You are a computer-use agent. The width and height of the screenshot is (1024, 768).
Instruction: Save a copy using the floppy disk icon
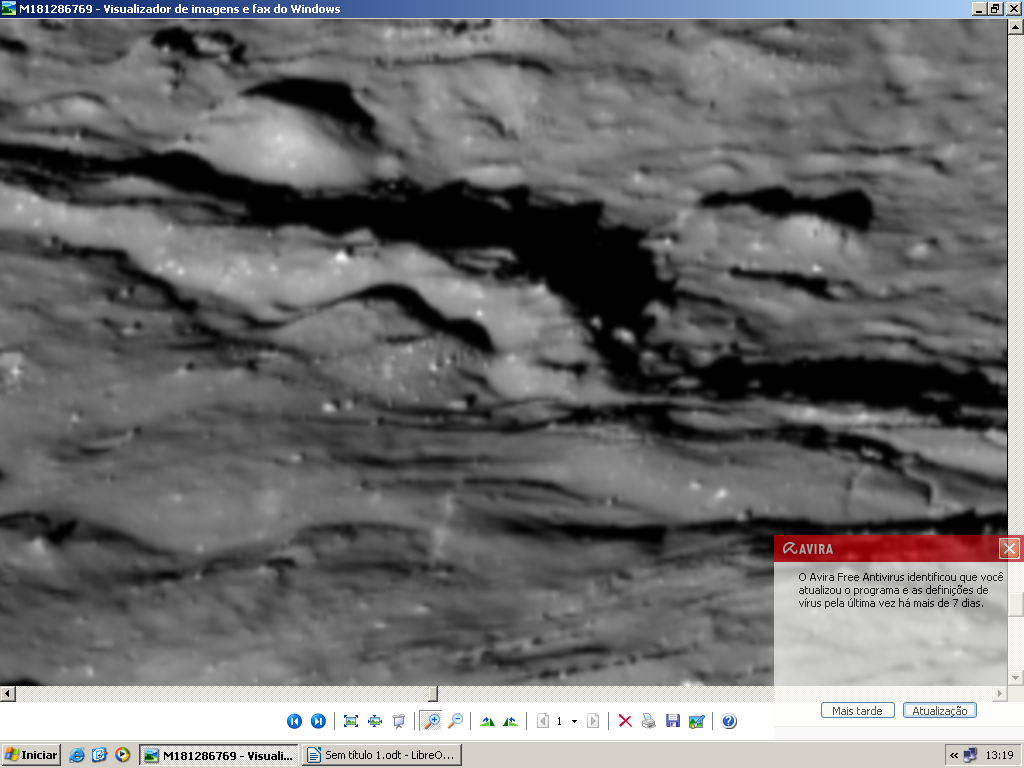coord(673,721)
